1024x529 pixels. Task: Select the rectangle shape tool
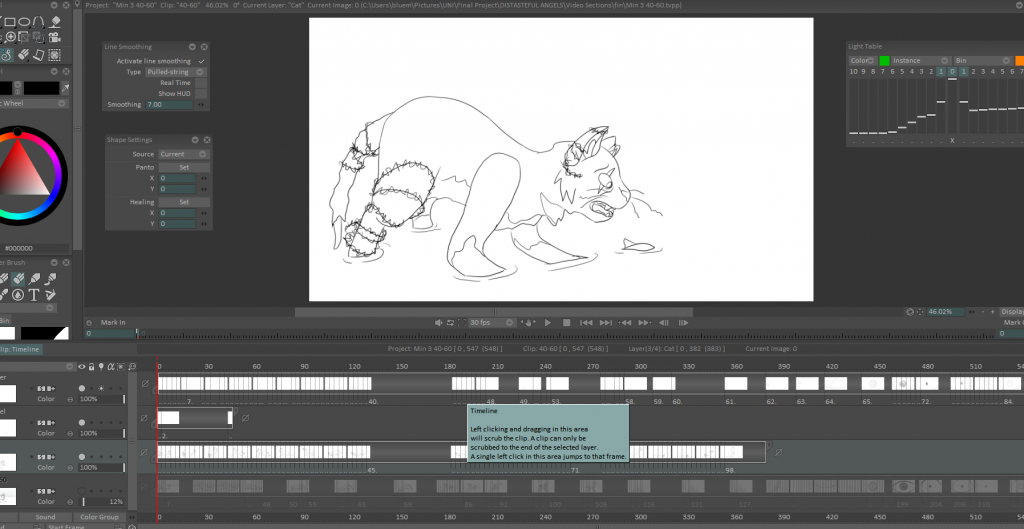click(x=10, y=22)
